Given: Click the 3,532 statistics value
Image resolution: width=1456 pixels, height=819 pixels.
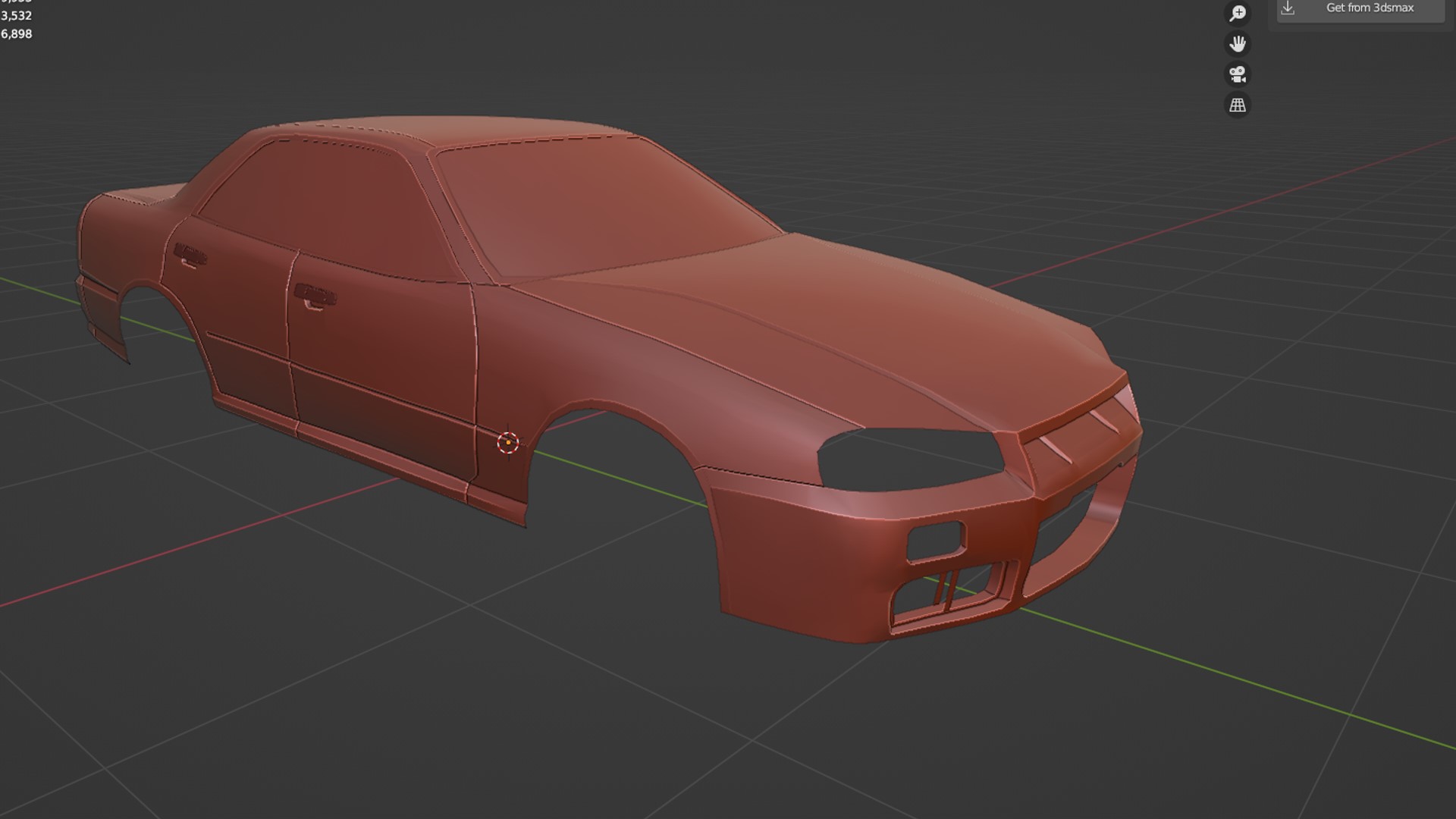Looking at the screenshot, I should [16, 16].
